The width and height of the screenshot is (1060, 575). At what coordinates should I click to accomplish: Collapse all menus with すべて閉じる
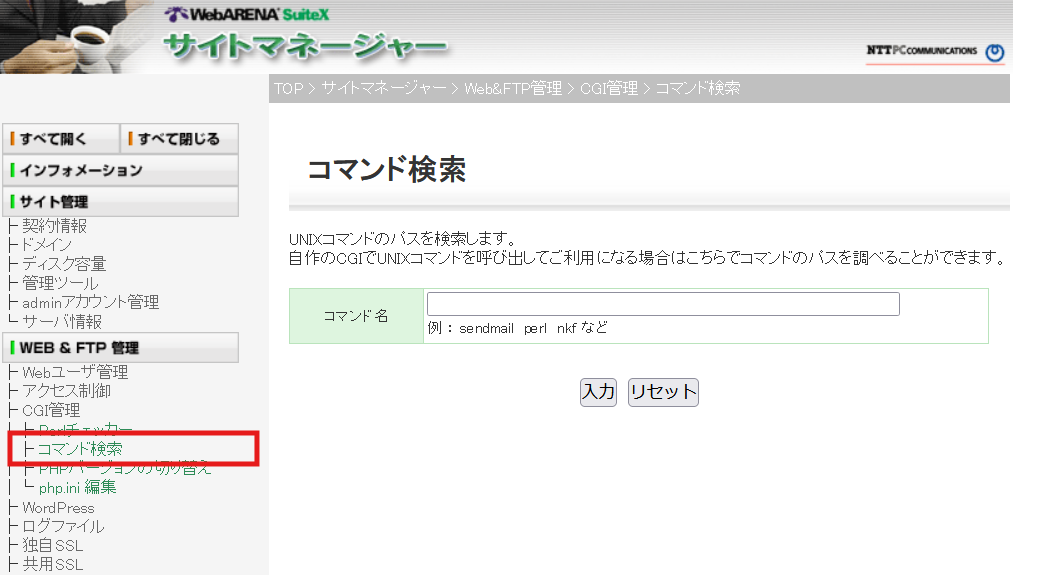[x=179, y=139]
